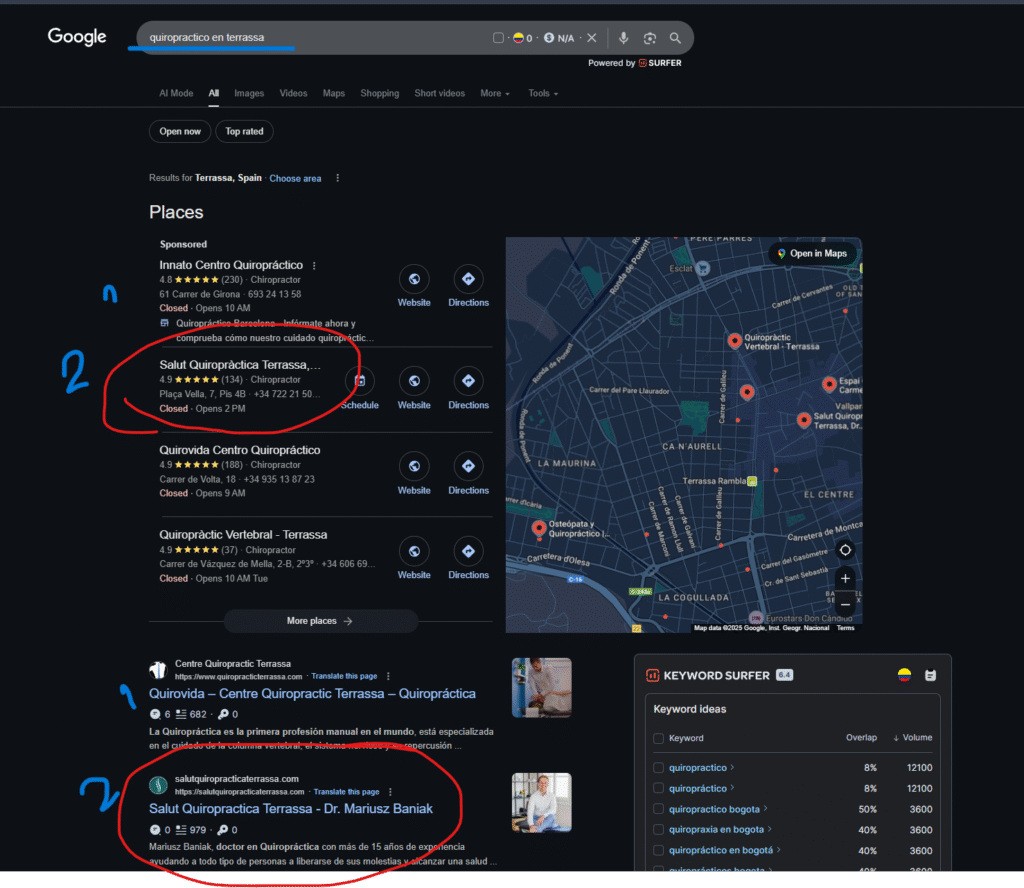Select the 'quiropractico bogota' keyword checkbox
1024x888 pixels.
click(x=658, y=809)
